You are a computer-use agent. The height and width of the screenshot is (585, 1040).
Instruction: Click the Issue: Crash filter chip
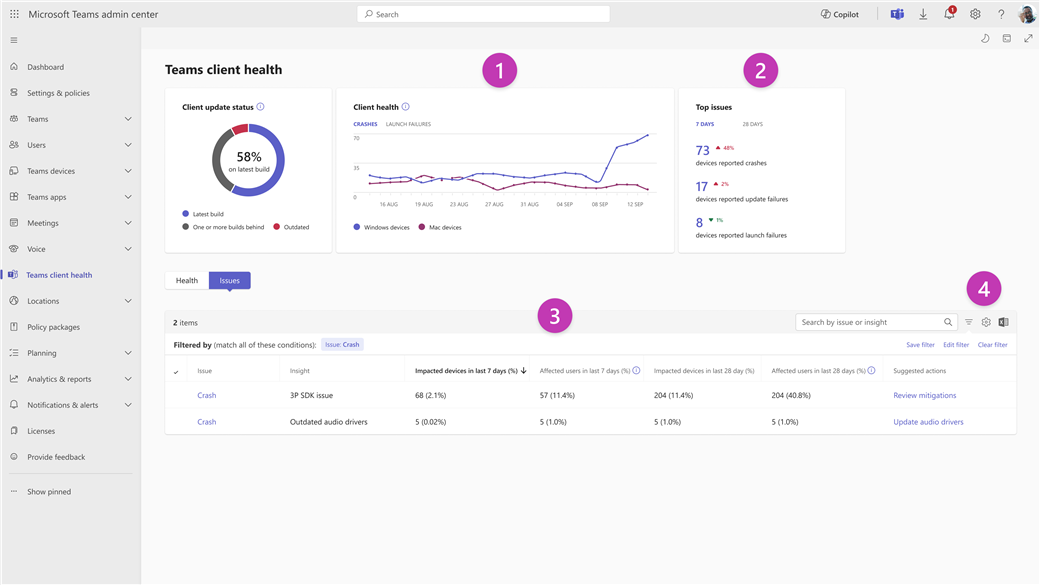342,344
